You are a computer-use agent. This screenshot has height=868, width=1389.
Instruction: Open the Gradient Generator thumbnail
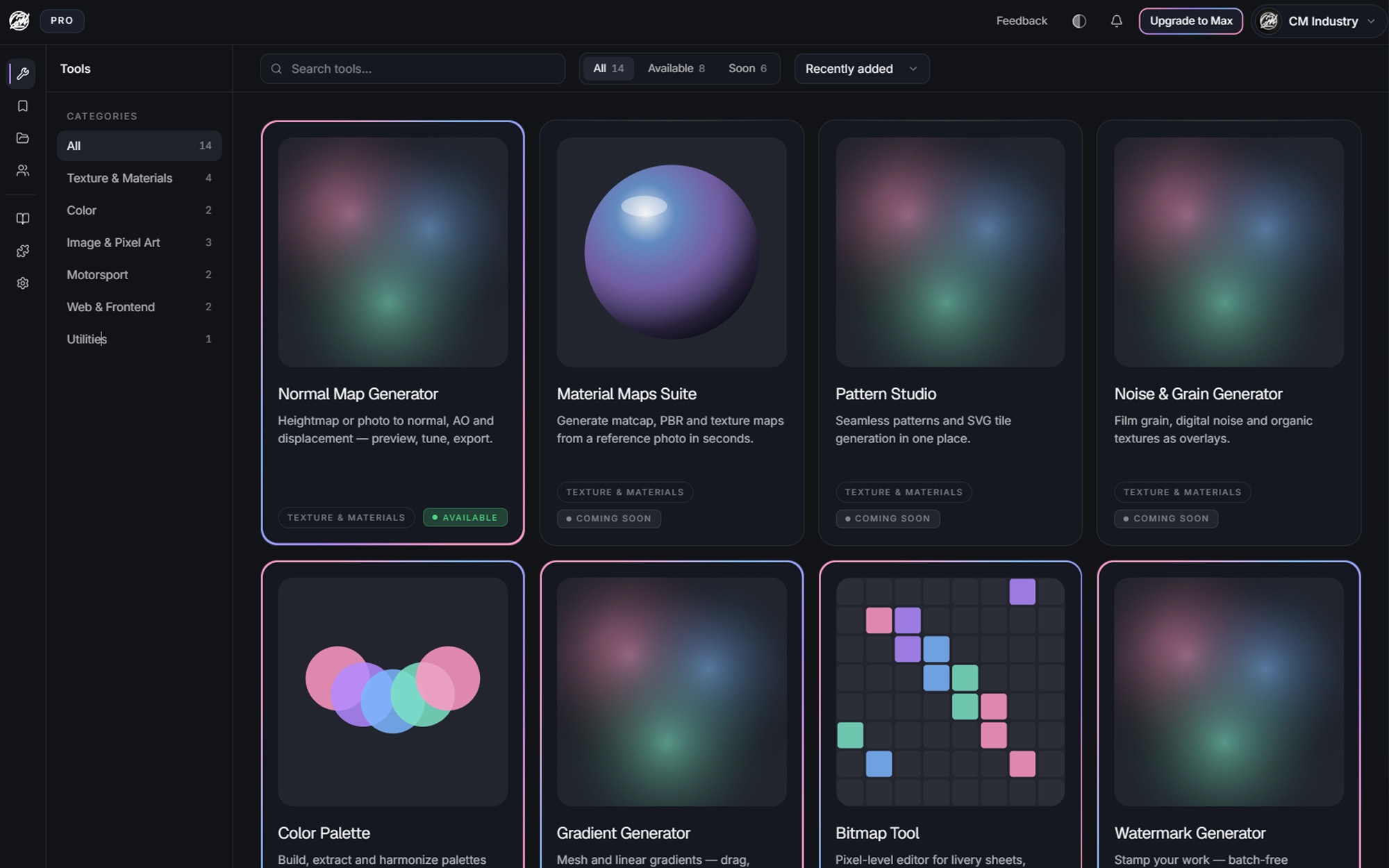tap(672, 692)
